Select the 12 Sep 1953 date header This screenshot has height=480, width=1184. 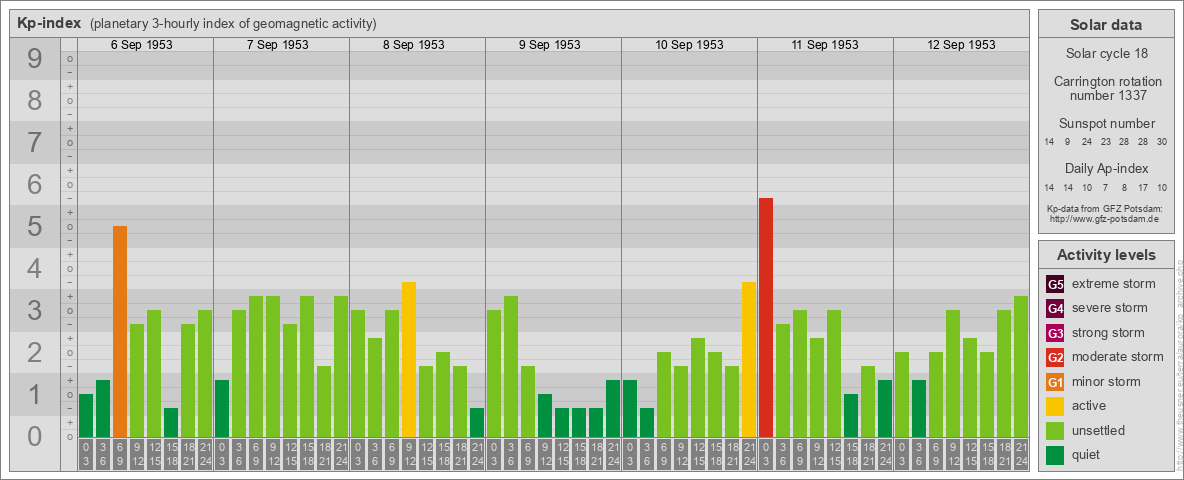[961, 45]
